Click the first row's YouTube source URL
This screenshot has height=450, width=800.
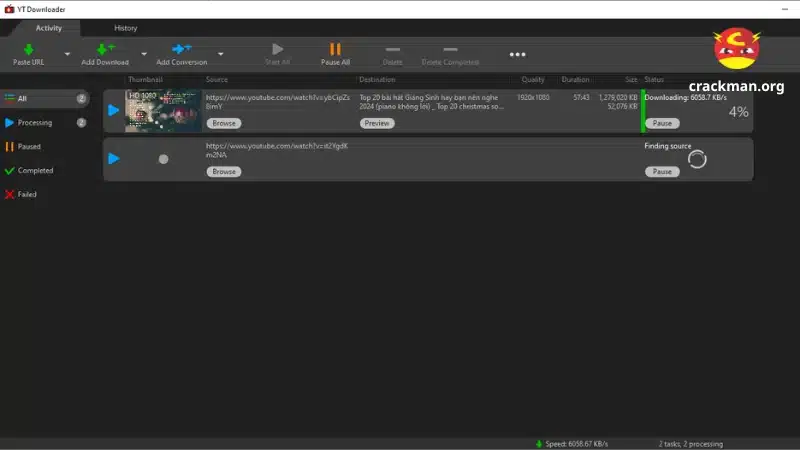(x=278, y=102)
